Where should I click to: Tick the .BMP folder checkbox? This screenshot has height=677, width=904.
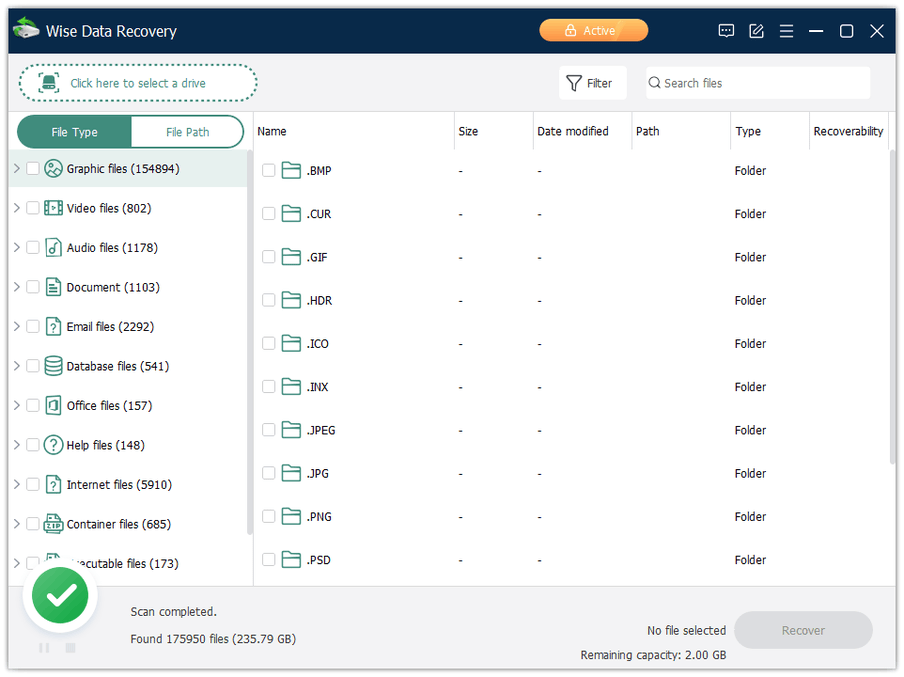pyautogui.click(x=268, y=170)
